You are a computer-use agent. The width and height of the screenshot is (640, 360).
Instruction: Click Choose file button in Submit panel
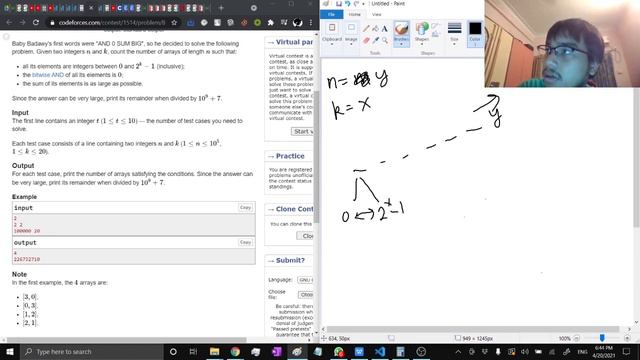[x=306, y=294]
